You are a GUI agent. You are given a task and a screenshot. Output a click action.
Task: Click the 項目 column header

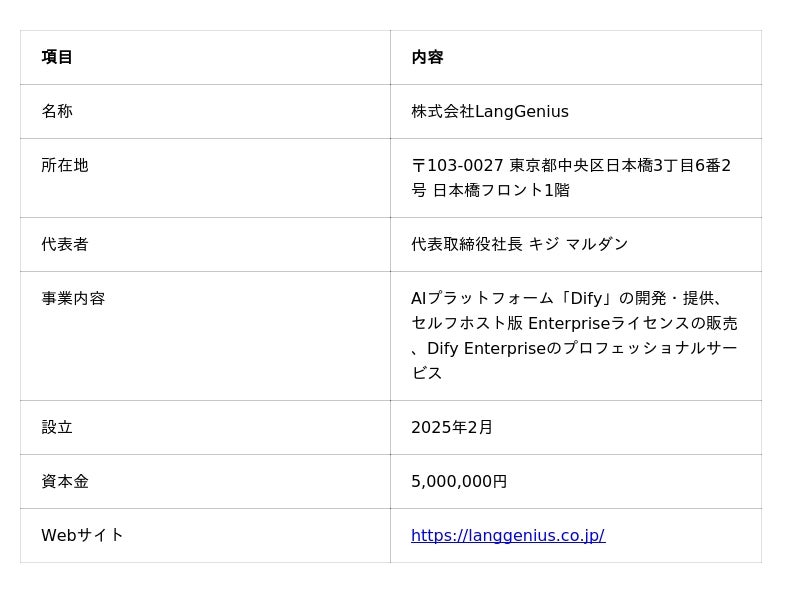click(57, 57)
